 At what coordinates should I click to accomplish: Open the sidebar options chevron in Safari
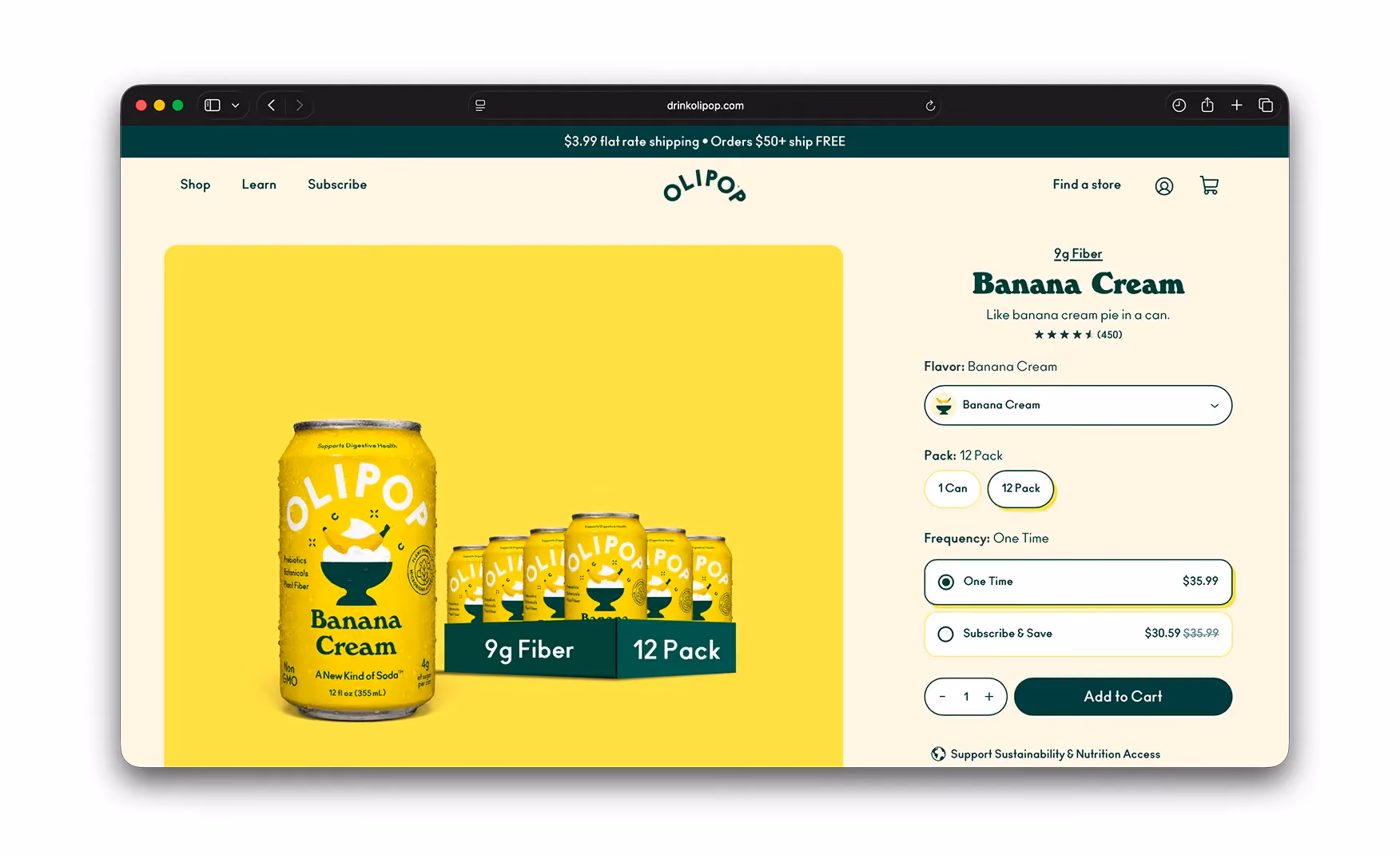tap(235, 105)
